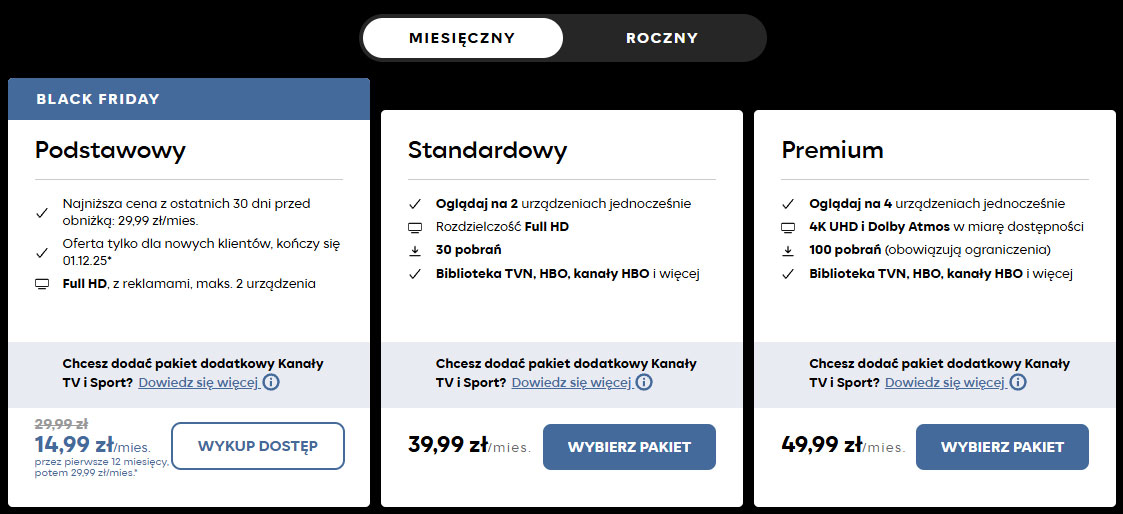Open Dowiedz się więcej link in Premium
Image resolution: width=1123 pixels, height=514 pixels.
click(944, 382)
